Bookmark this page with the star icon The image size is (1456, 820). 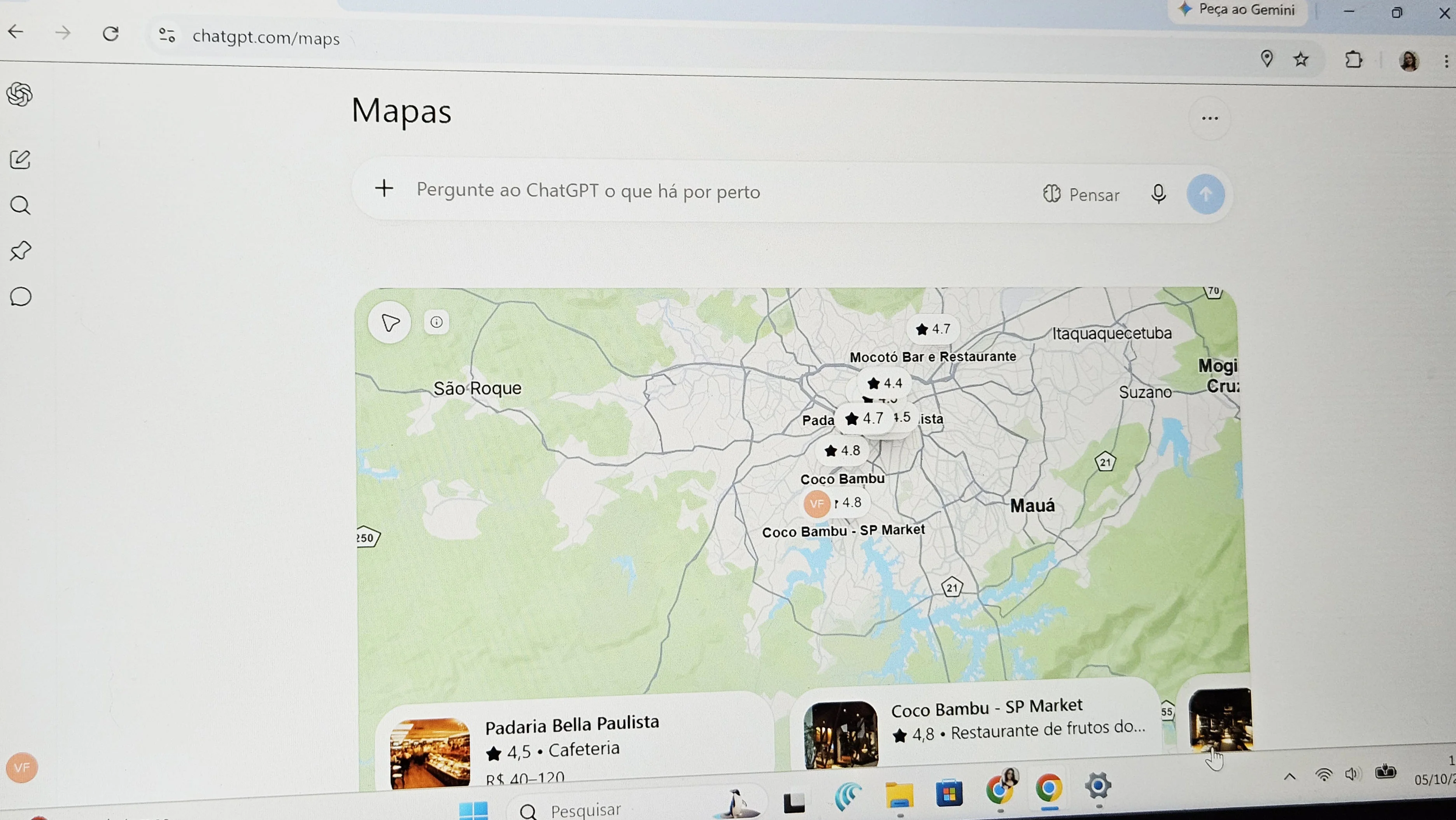pos(1301,59)
